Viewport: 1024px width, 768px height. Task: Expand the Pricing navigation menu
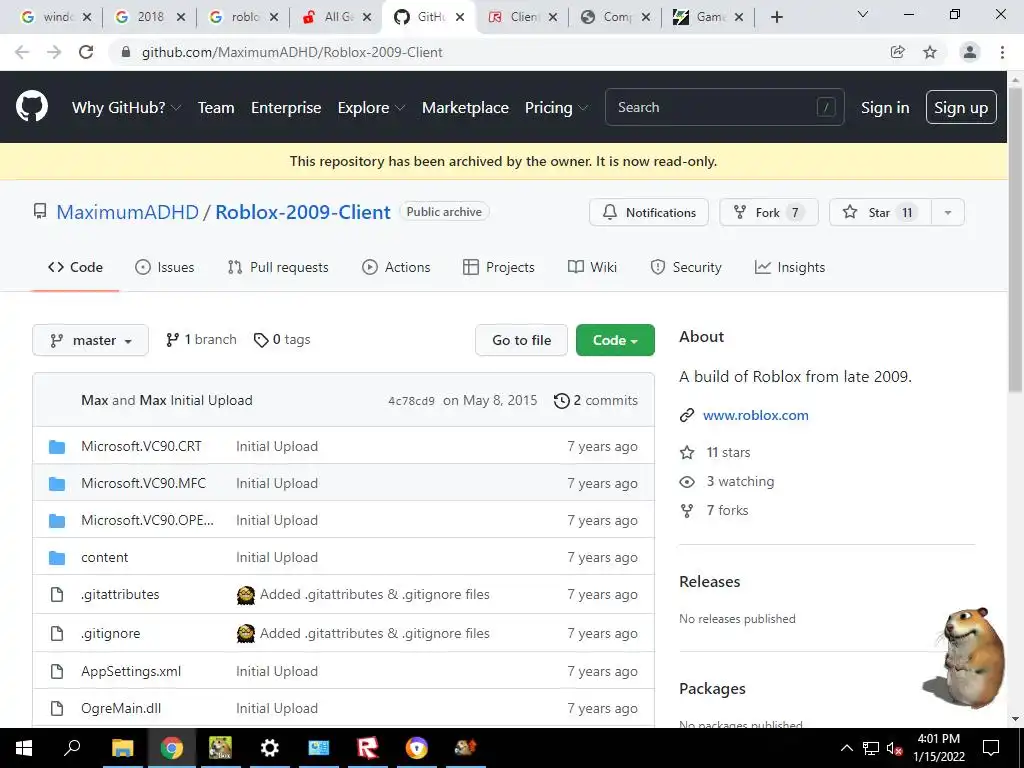pos(556,108)
